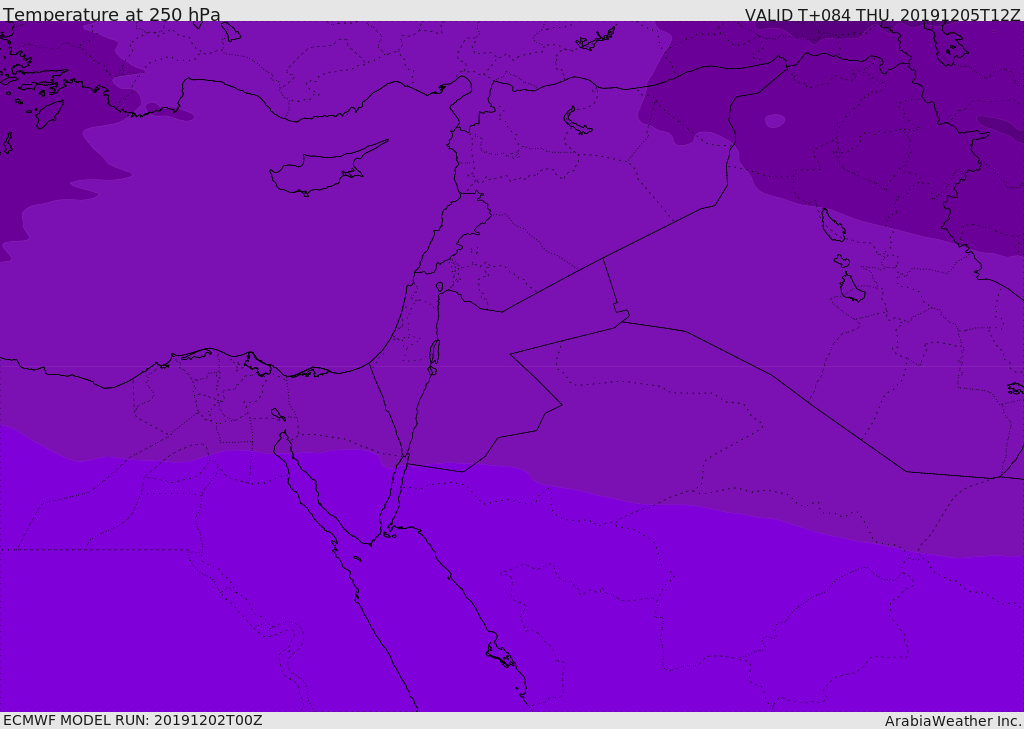Click the 'ArabiaWeather Inc' credit text

[x=952, y=721]
